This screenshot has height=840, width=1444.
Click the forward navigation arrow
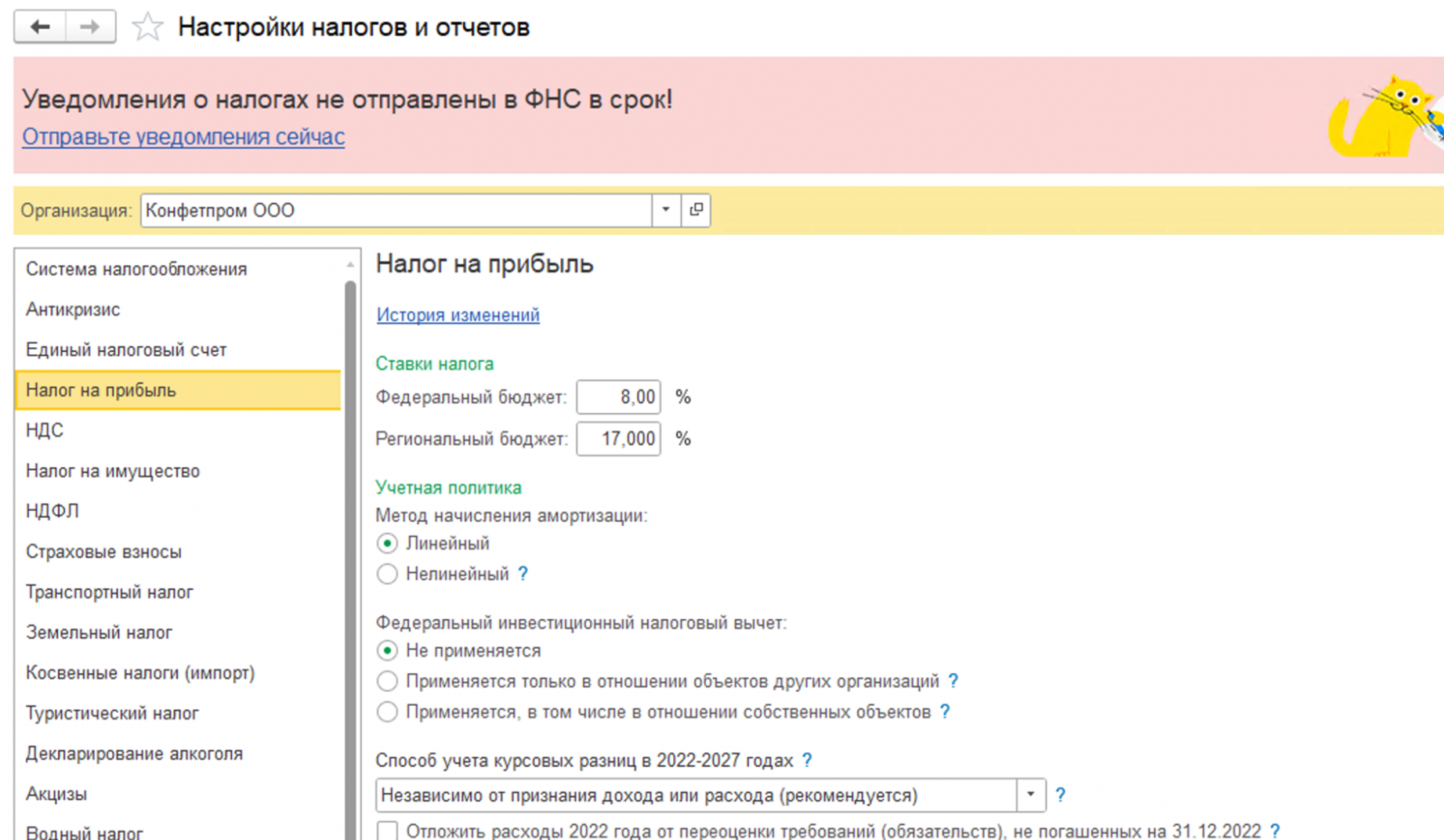[x=90, y=27]
